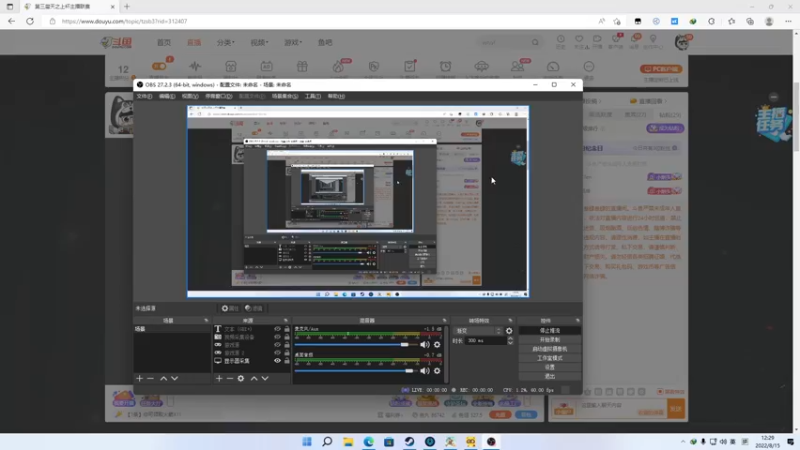Select the 场景 entry in the Scenes list

172,329
